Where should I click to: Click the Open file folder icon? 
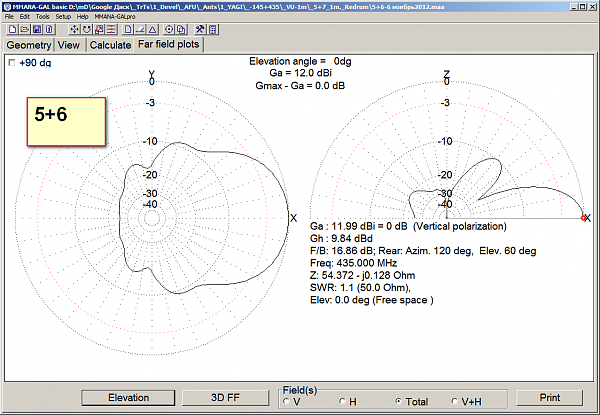click(25, 29)
